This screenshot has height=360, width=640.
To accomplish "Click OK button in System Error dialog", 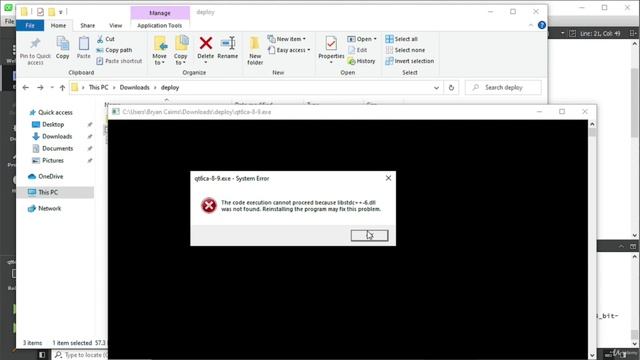I will [369, 235].
